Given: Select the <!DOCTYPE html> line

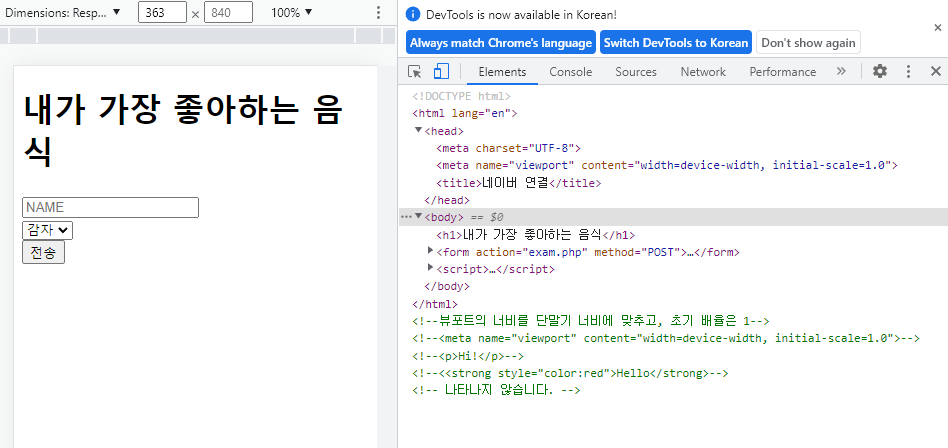Looking at the screenshot, I should coord(461,96).
